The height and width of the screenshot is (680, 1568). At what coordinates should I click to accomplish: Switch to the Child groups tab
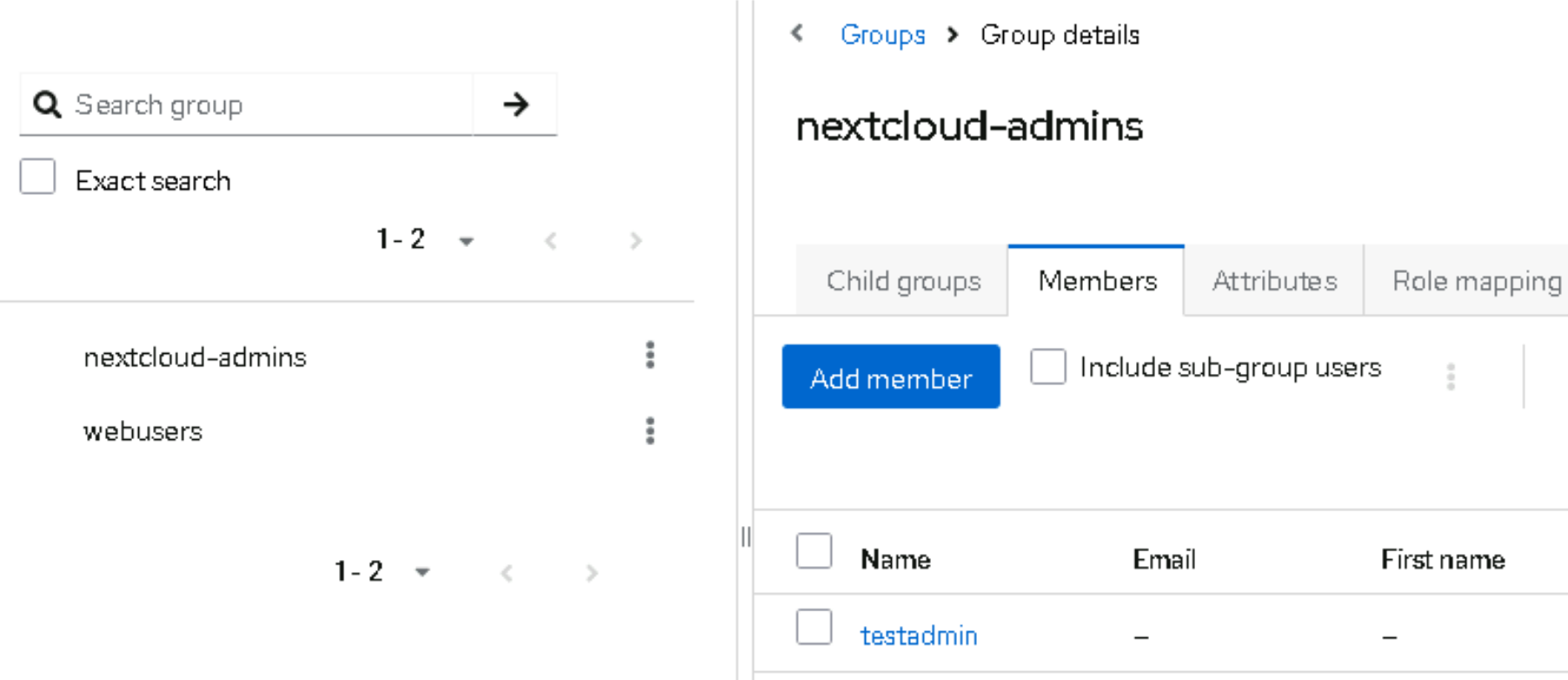(x=903, y=281)
